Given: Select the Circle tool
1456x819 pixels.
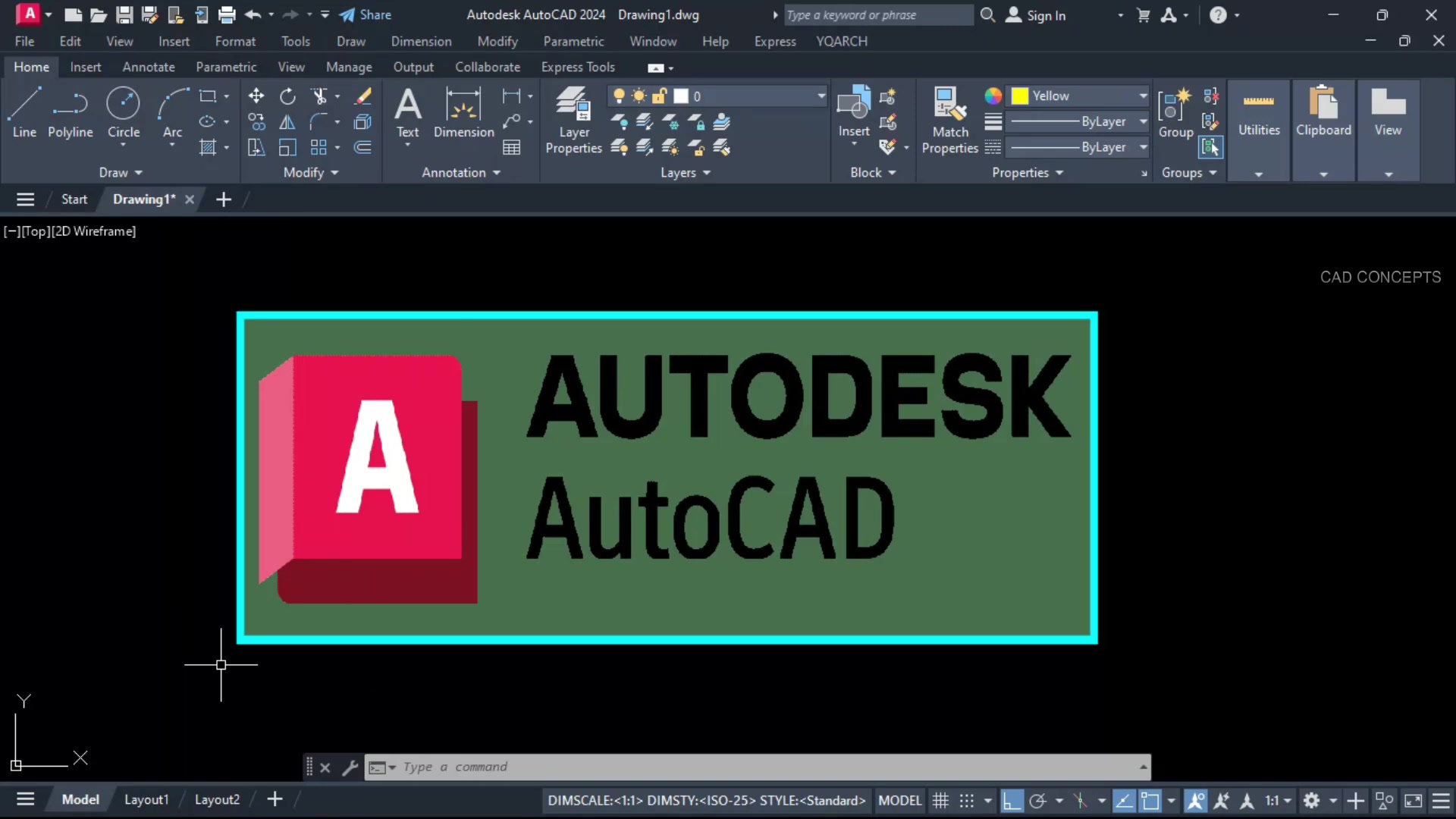Looking at the screenshot, I should (x=124, y=110).
